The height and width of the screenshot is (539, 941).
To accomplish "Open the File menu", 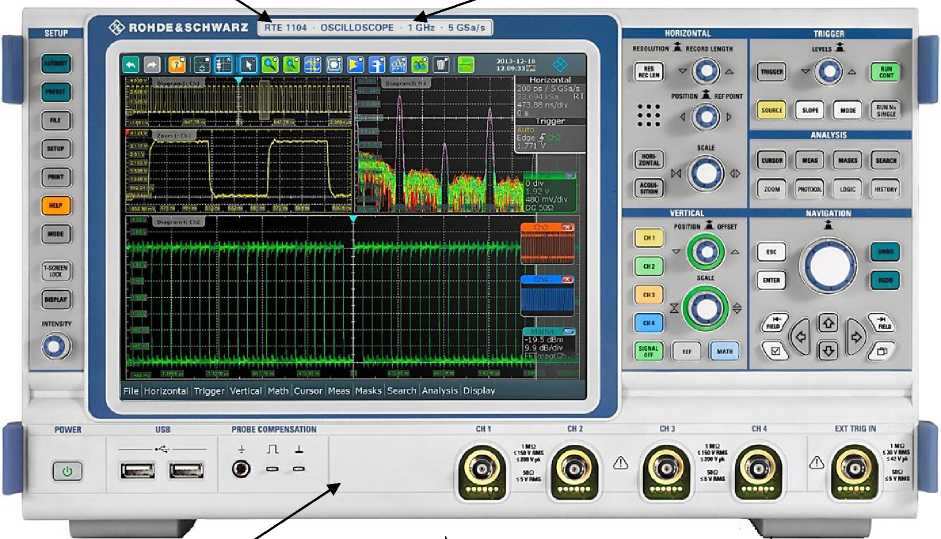I will 130,391.
